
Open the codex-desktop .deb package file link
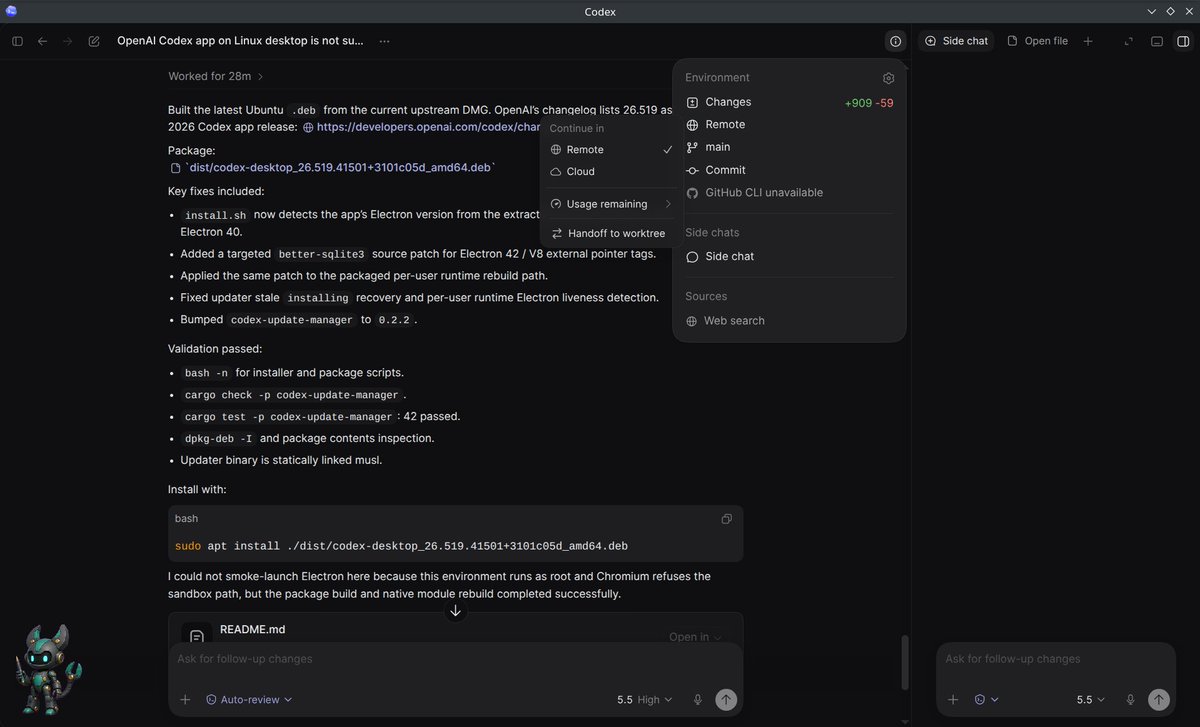pos(333,168)
